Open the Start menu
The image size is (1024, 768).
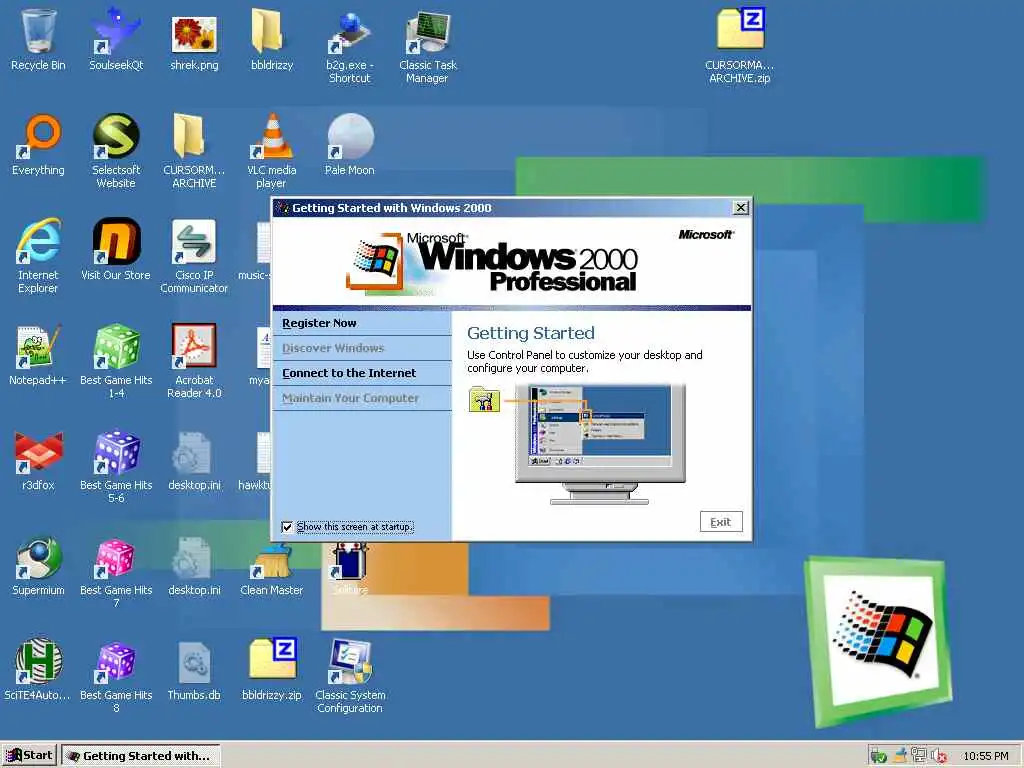(29, 756)
